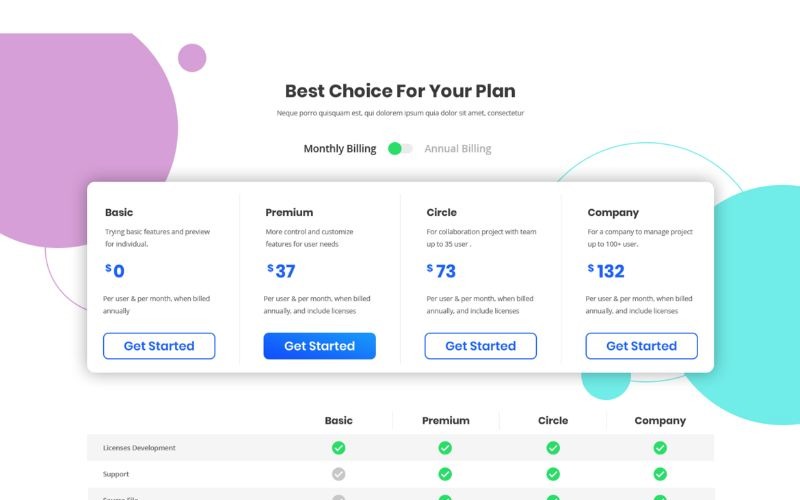Screen dimensions: 800x500
Task: Click Circle green check for Licenses Development
Action: pyautogui.click(x=553, y=448)
